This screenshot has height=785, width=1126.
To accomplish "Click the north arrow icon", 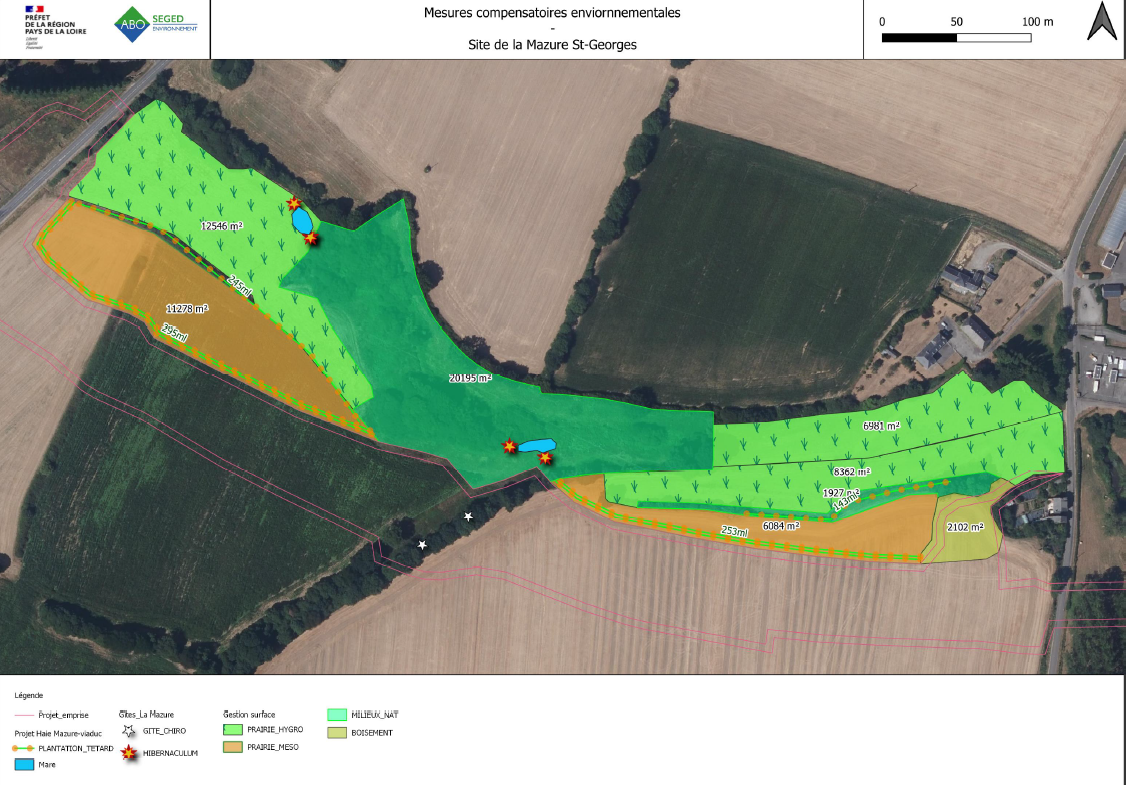I will coord(1102,22).
